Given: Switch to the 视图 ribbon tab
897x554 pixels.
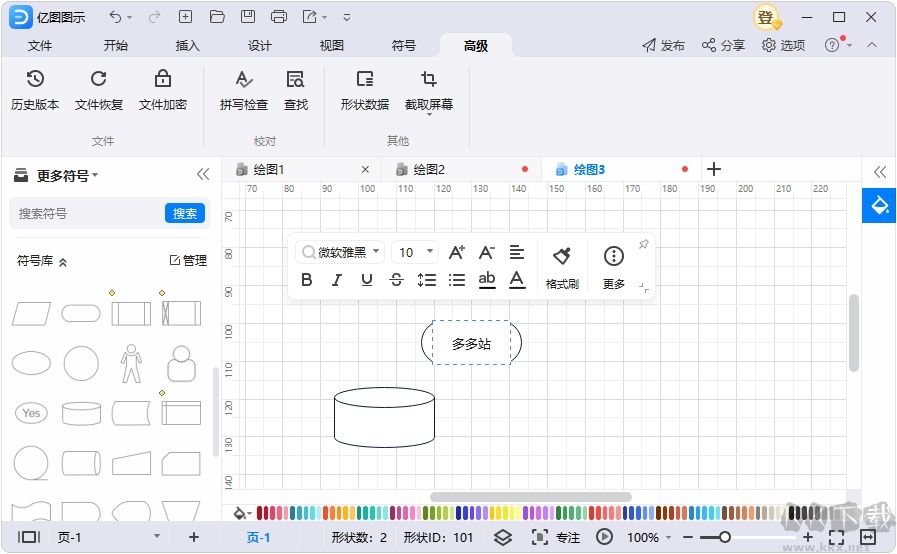Looking at the screenshot, I should [331, 45].
